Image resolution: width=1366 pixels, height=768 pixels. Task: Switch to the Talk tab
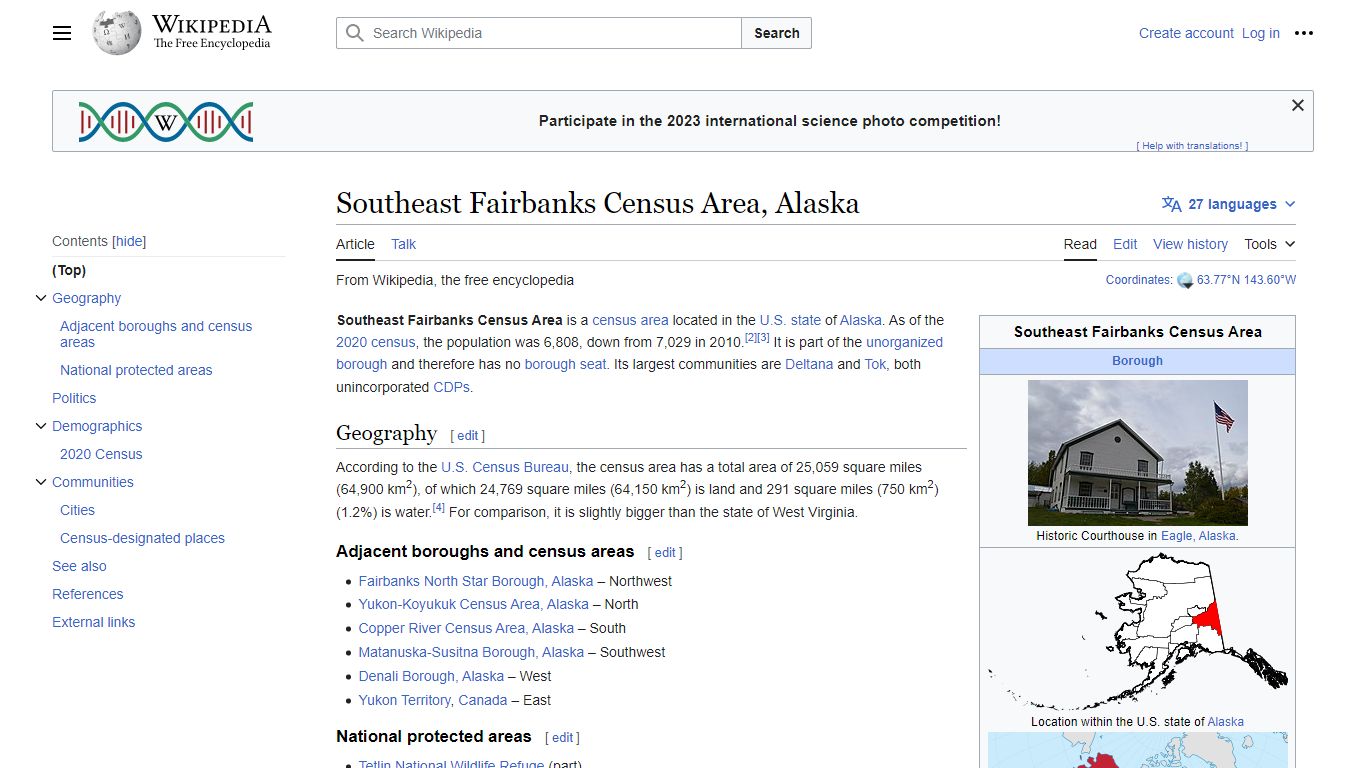pyautogui.click(x=403, y=244)
